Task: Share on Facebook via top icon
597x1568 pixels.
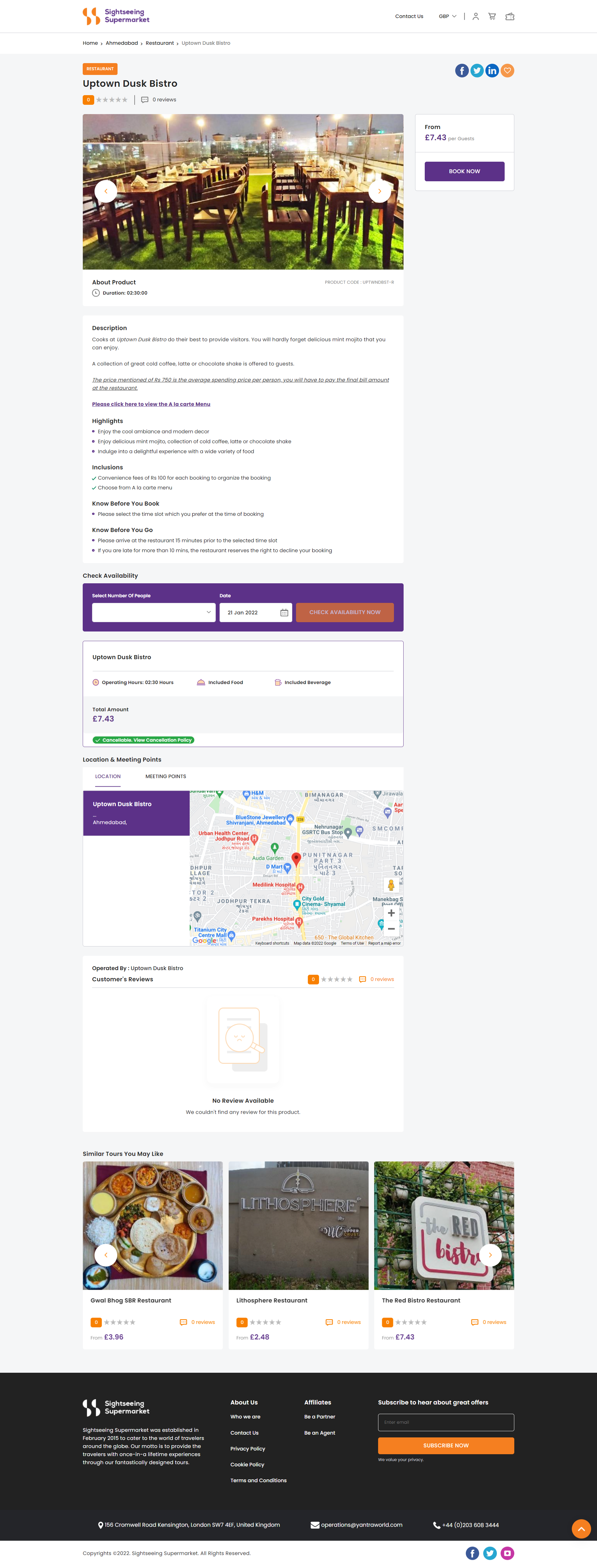Action: tap(462, 71)
